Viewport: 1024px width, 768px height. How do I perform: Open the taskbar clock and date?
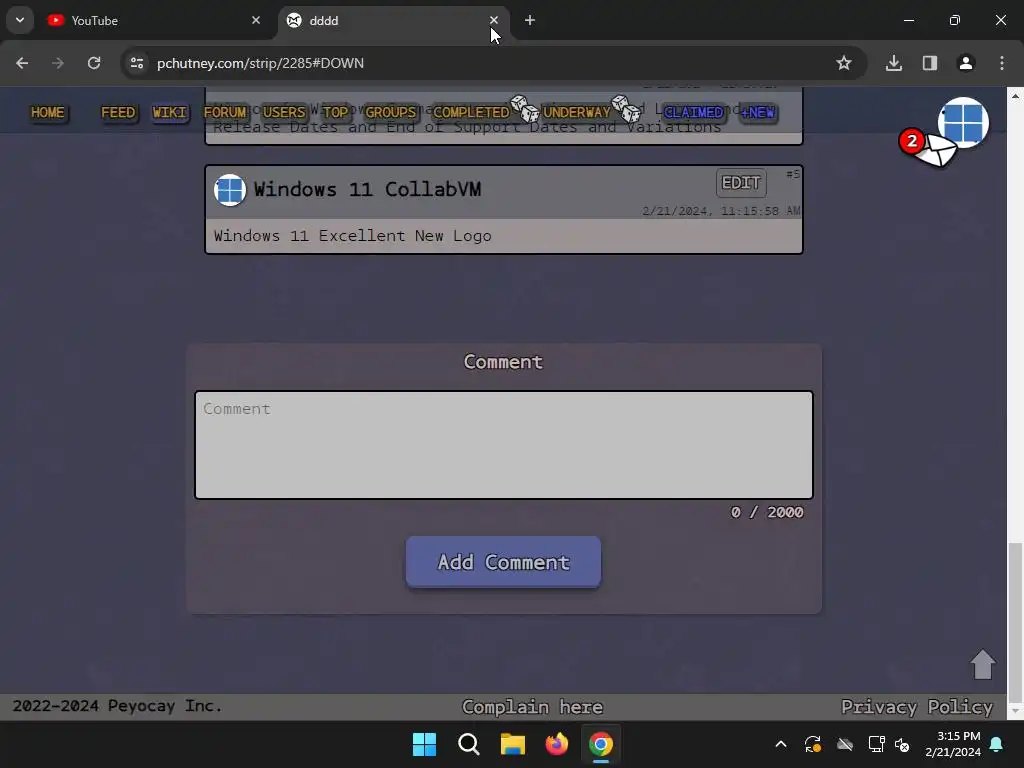pyautogui.click(x=953, y=744)
